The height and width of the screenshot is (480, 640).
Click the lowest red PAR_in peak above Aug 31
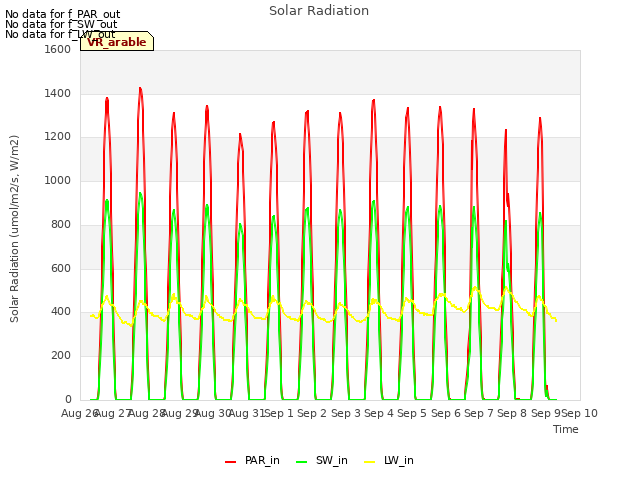click(240, 135)
